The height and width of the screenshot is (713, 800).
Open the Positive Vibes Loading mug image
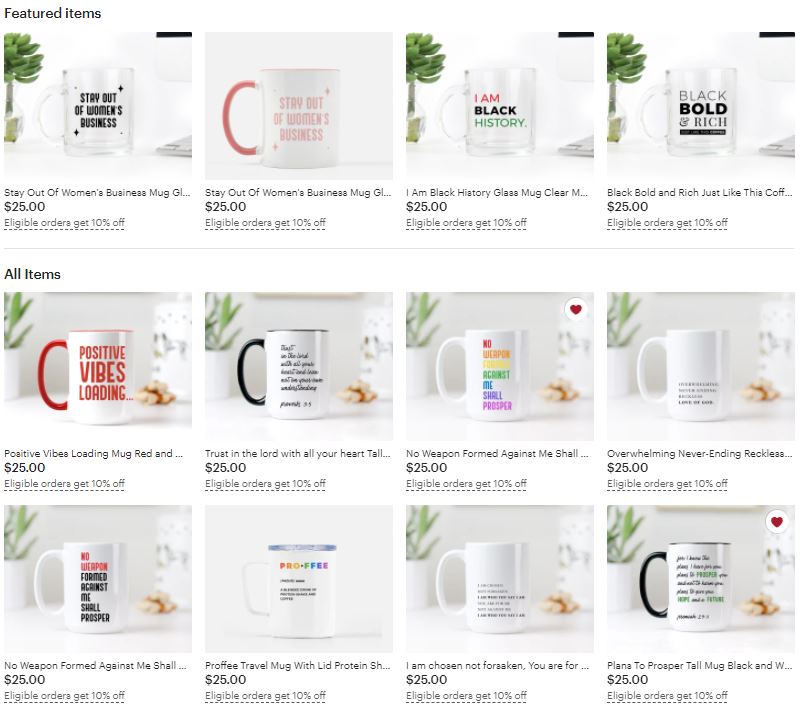pyautogui.click(x=98, y=366)
